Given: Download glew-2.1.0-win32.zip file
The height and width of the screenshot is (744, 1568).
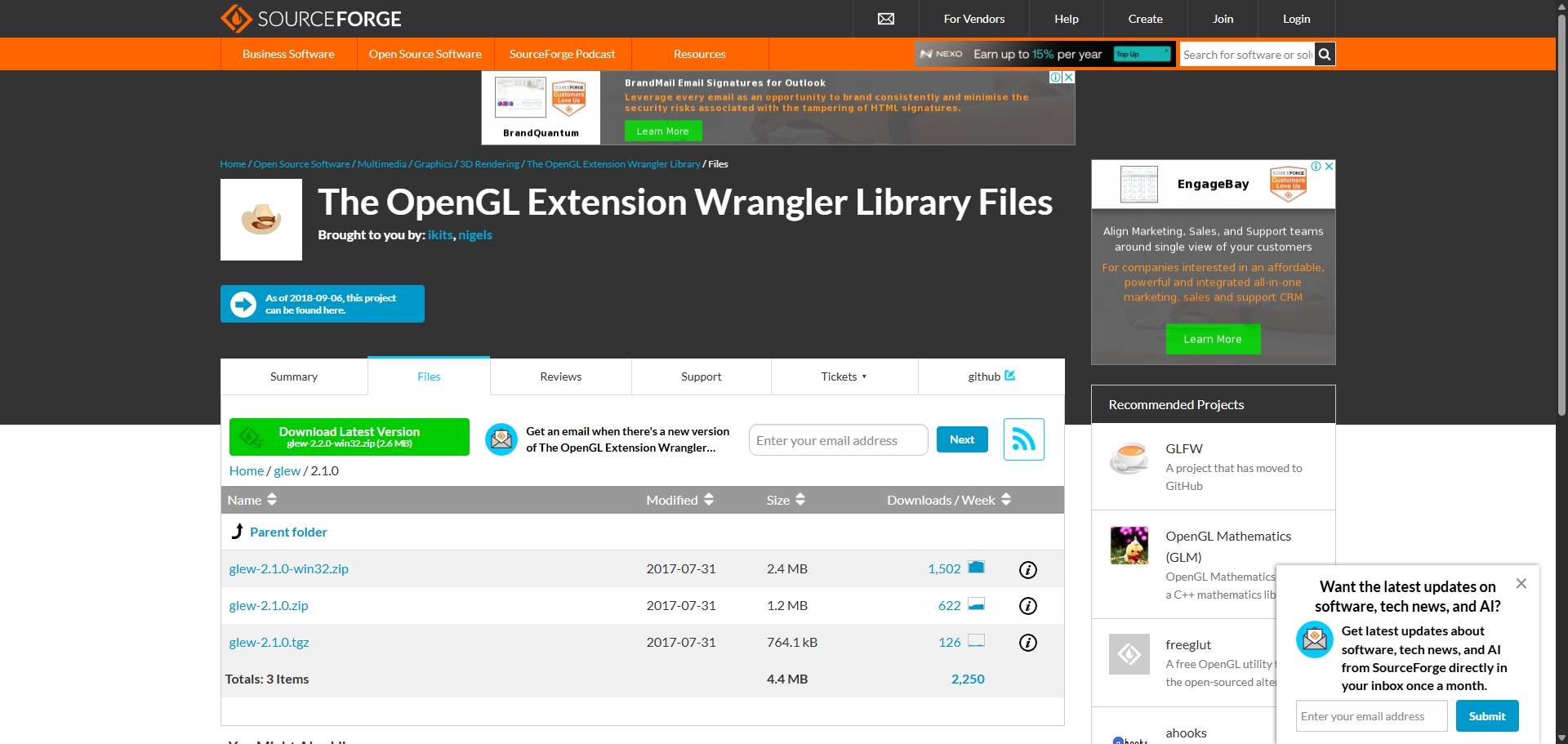Looking at the screenshot, I should click(289, 568).
